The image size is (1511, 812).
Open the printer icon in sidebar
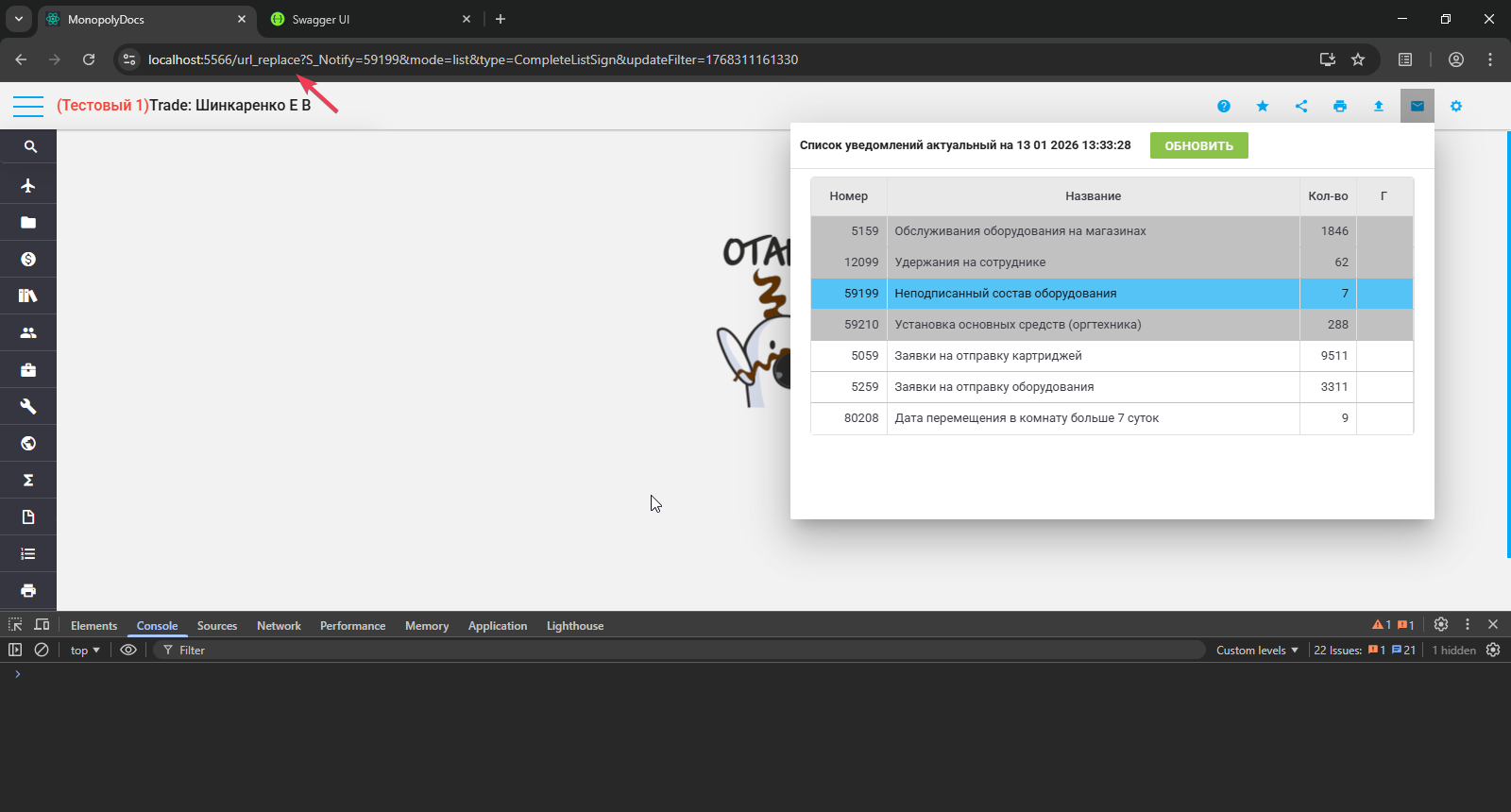[28, 590]
